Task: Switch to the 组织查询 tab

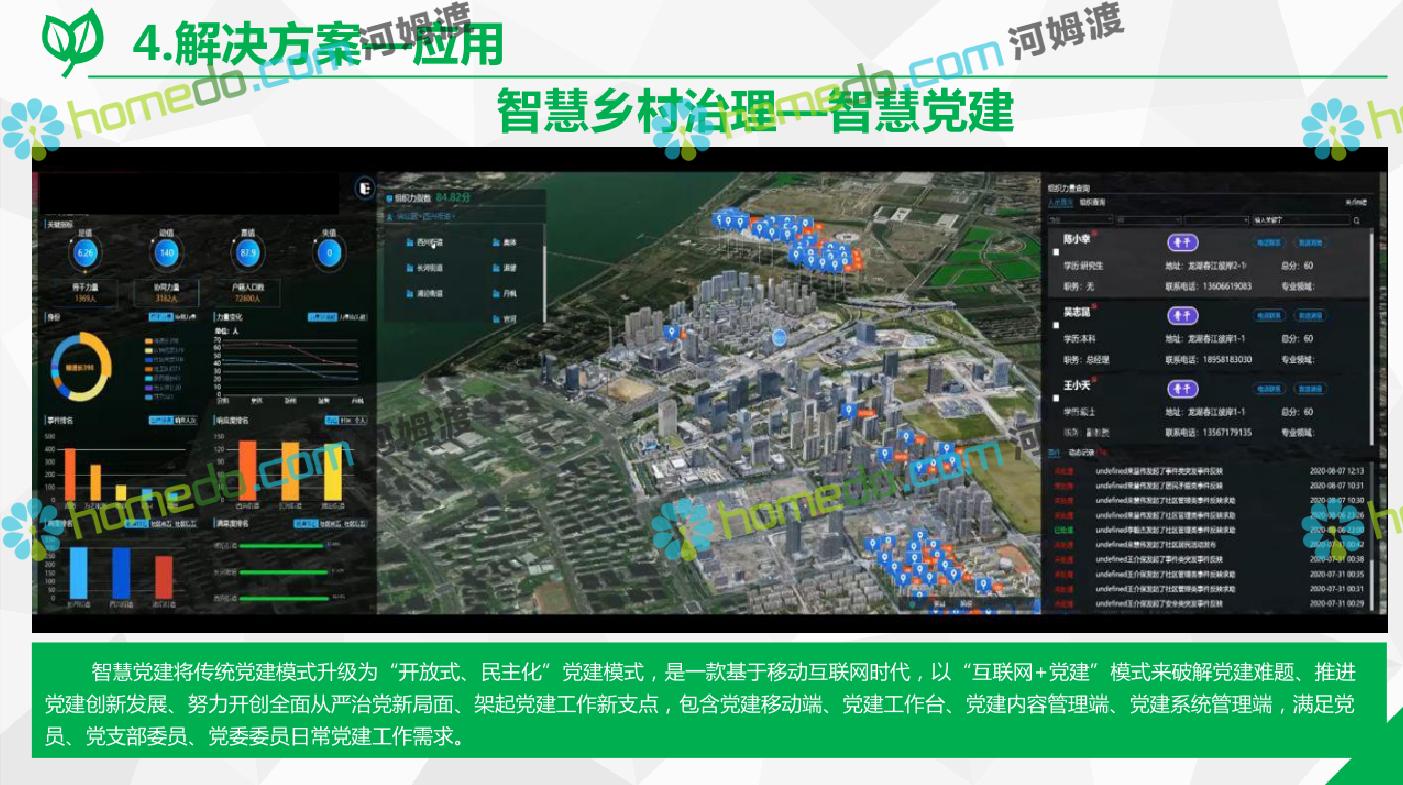Action: tap(1092, 202)
